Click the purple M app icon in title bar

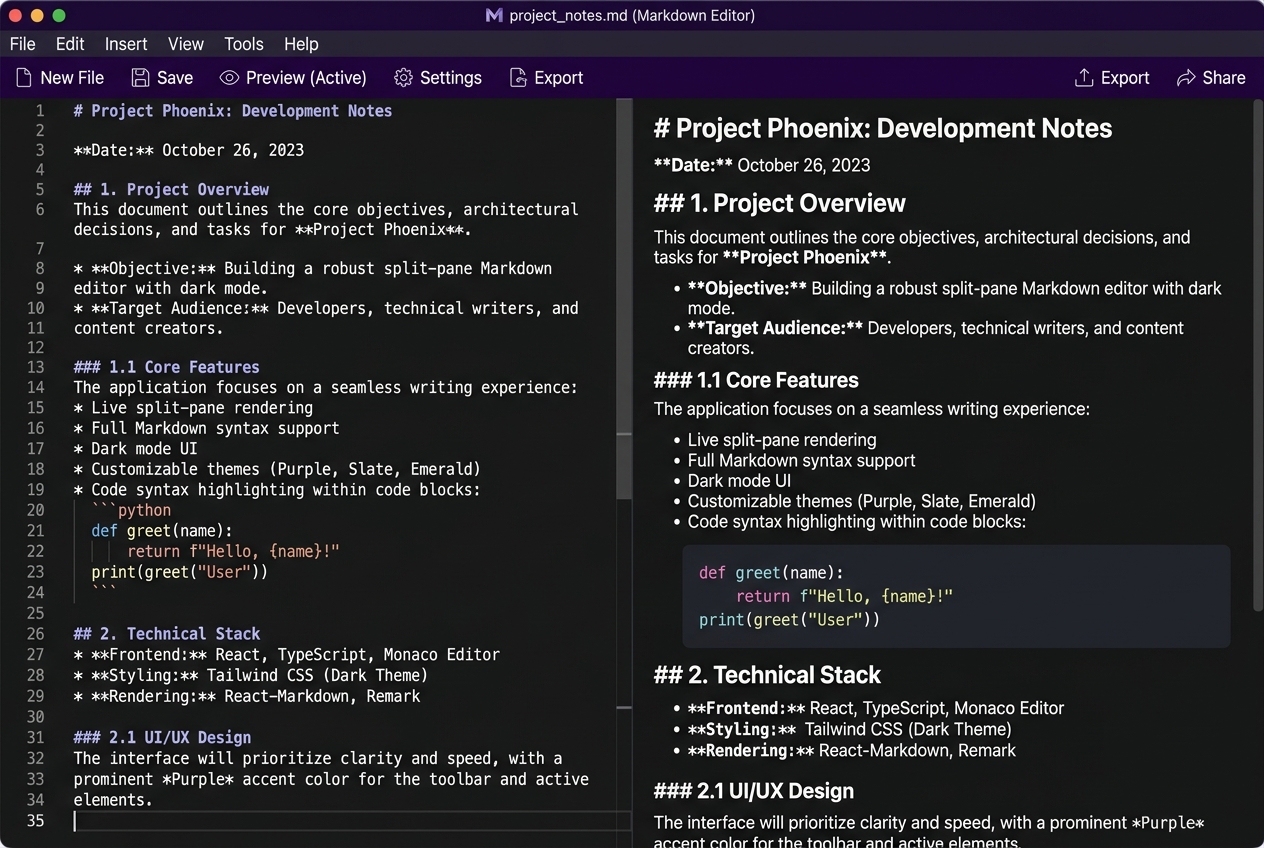(x=493, y=15)
